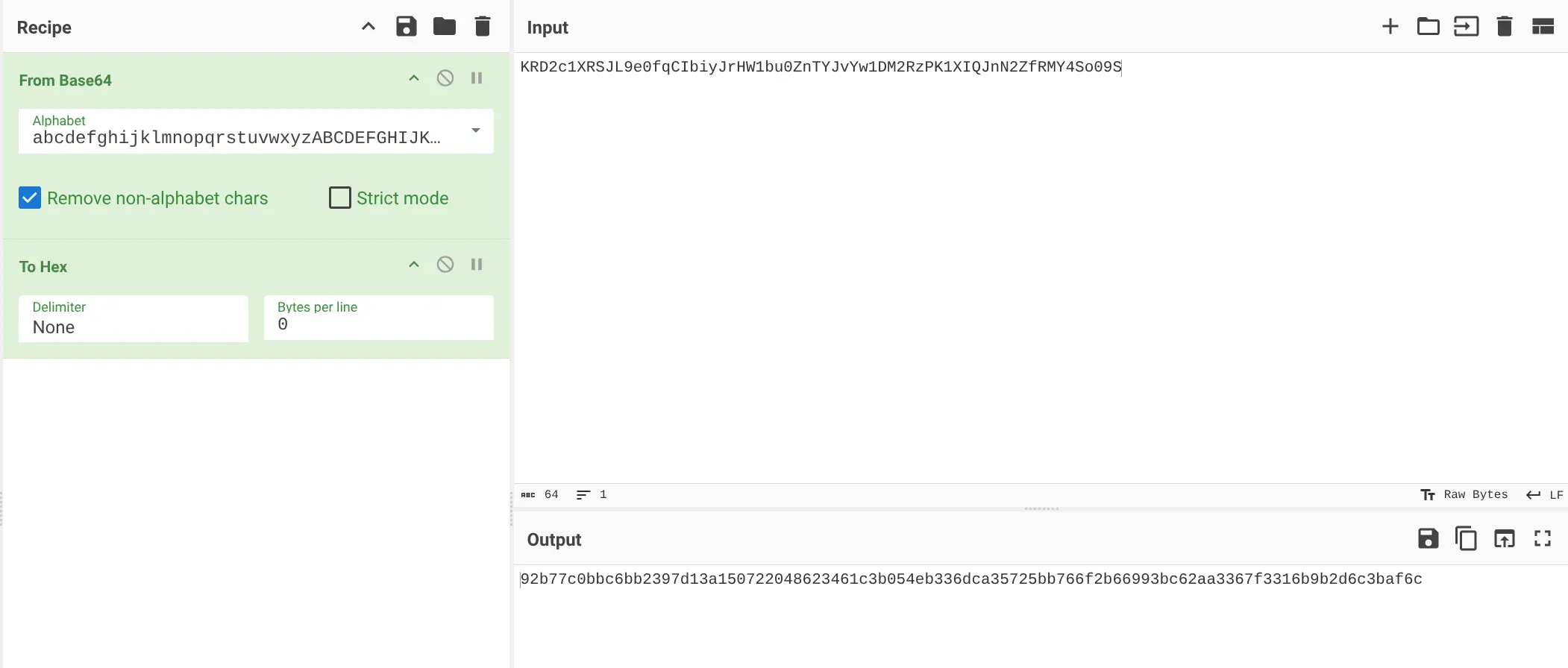Open a folder as input
This screenshot has width=1568, height=668.
(1428, 27)
